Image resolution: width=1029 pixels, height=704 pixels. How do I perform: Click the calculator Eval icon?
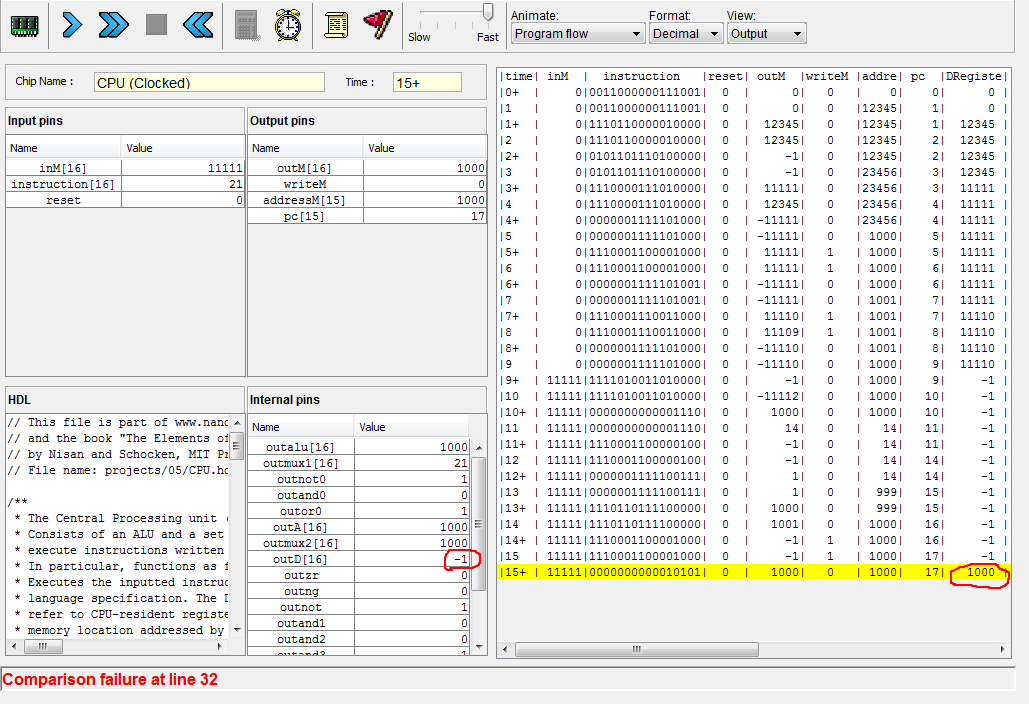(x=247, y=25)
